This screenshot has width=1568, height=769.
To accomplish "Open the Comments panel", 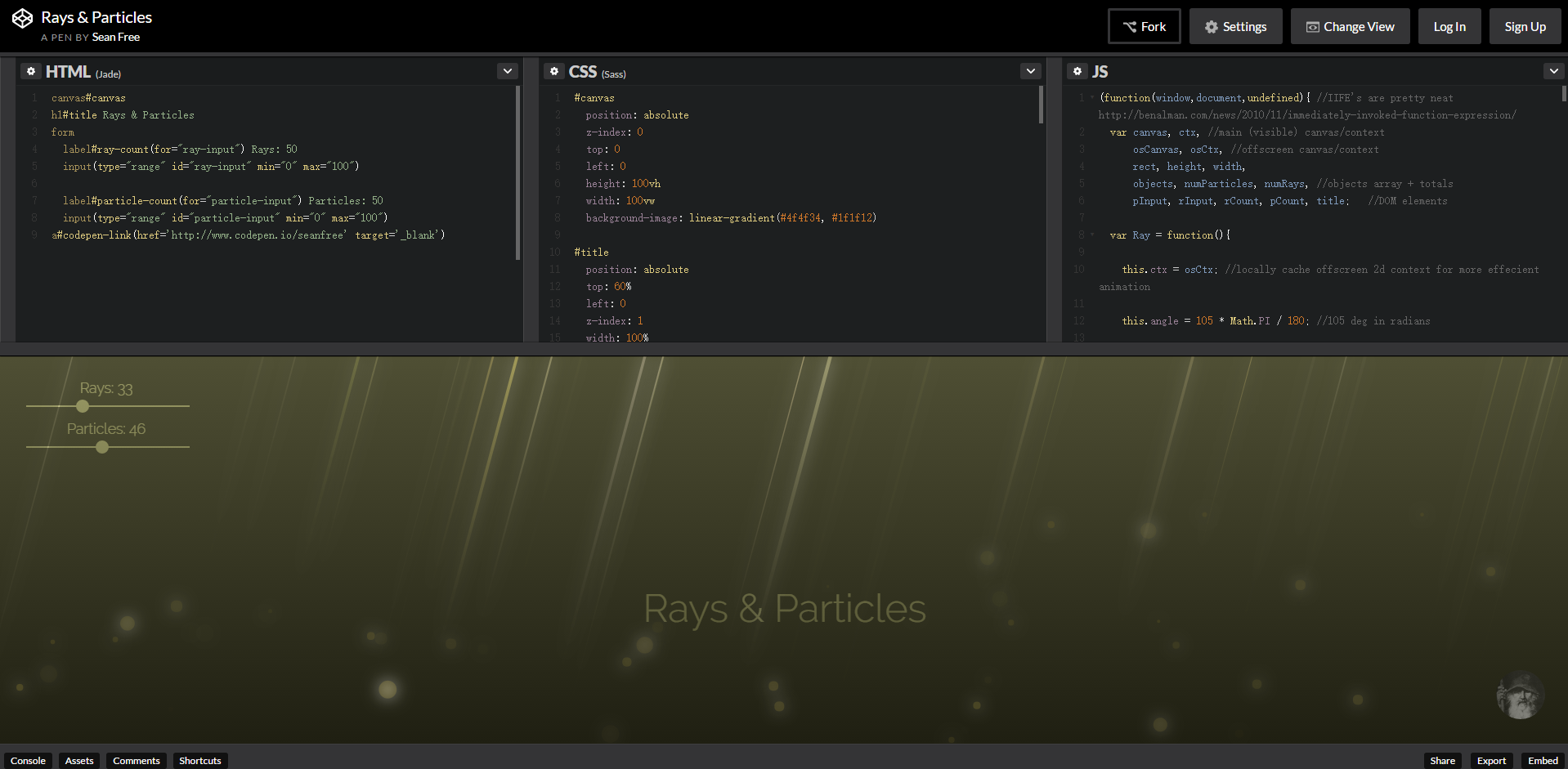I will 137,760.
